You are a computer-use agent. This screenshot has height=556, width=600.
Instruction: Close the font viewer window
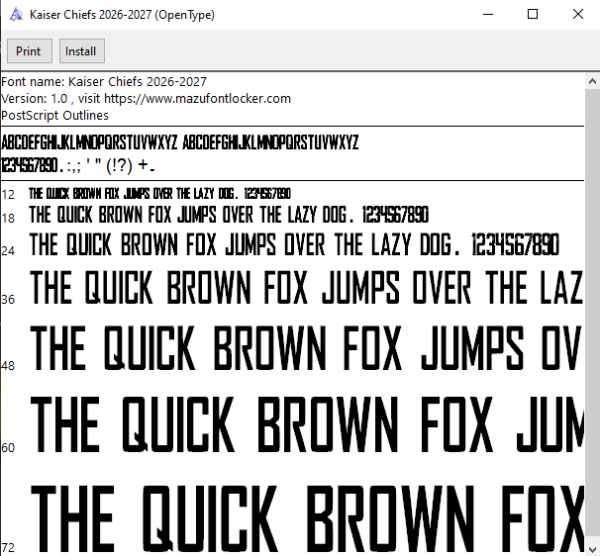pos(578,15)
